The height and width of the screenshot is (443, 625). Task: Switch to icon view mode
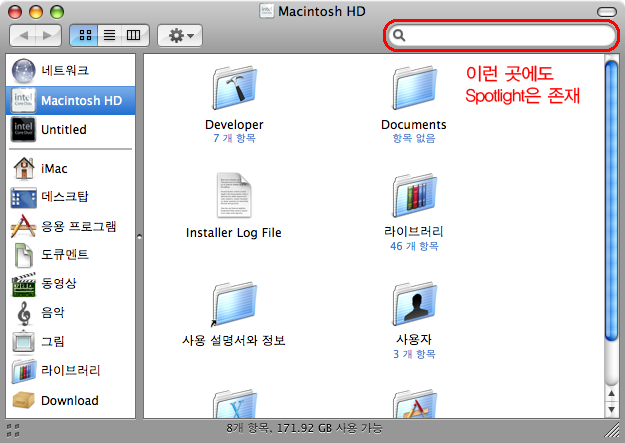click(84, 35)
